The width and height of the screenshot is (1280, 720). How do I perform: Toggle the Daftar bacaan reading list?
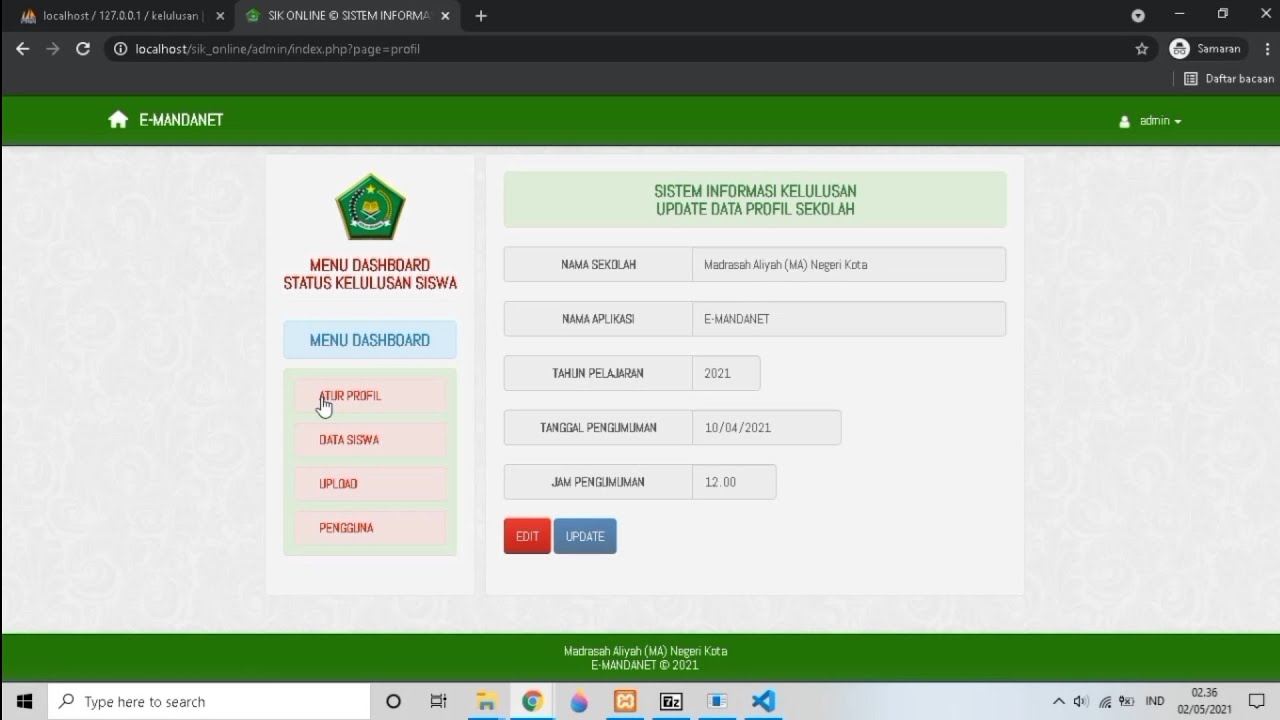[1228, 78]
